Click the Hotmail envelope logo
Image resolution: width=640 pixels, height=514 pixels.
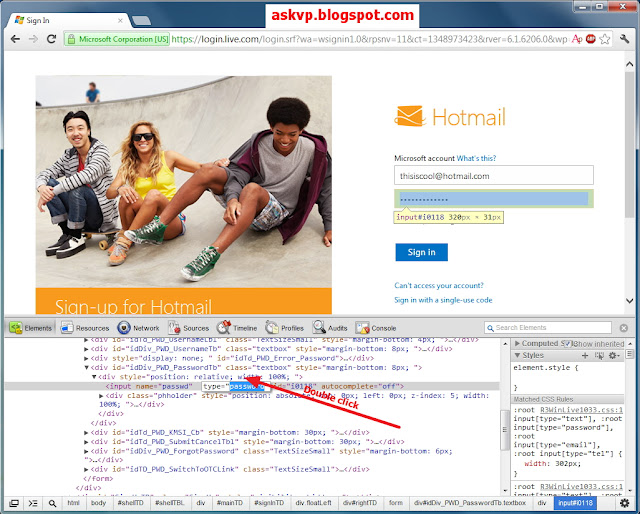(x=410, y=116)
